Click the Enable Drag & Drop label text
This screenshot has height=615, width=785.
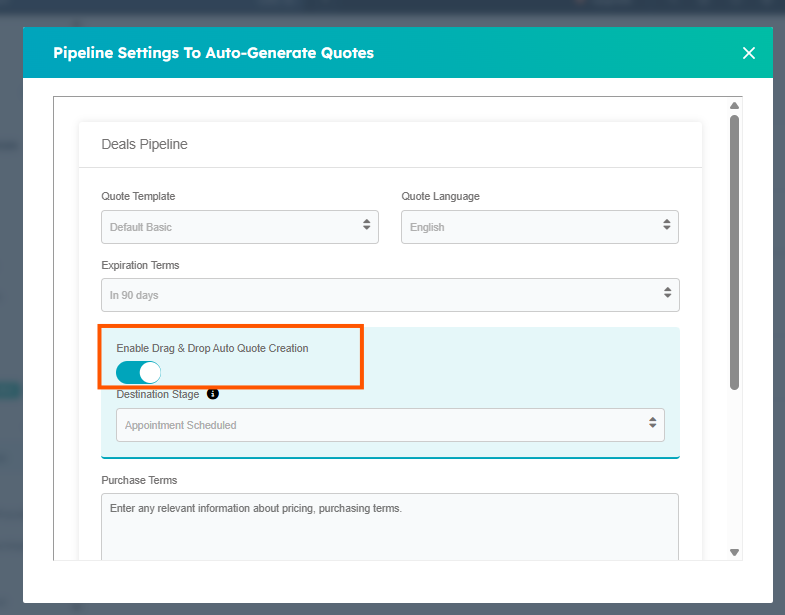tap(212, 348)
